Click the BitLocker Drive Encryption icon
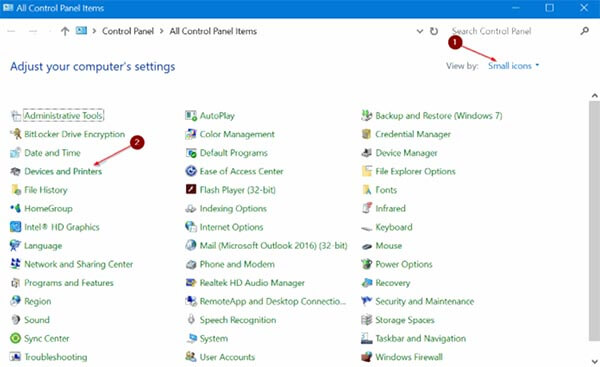The image size is (600, 367). [x=15, y=134]
